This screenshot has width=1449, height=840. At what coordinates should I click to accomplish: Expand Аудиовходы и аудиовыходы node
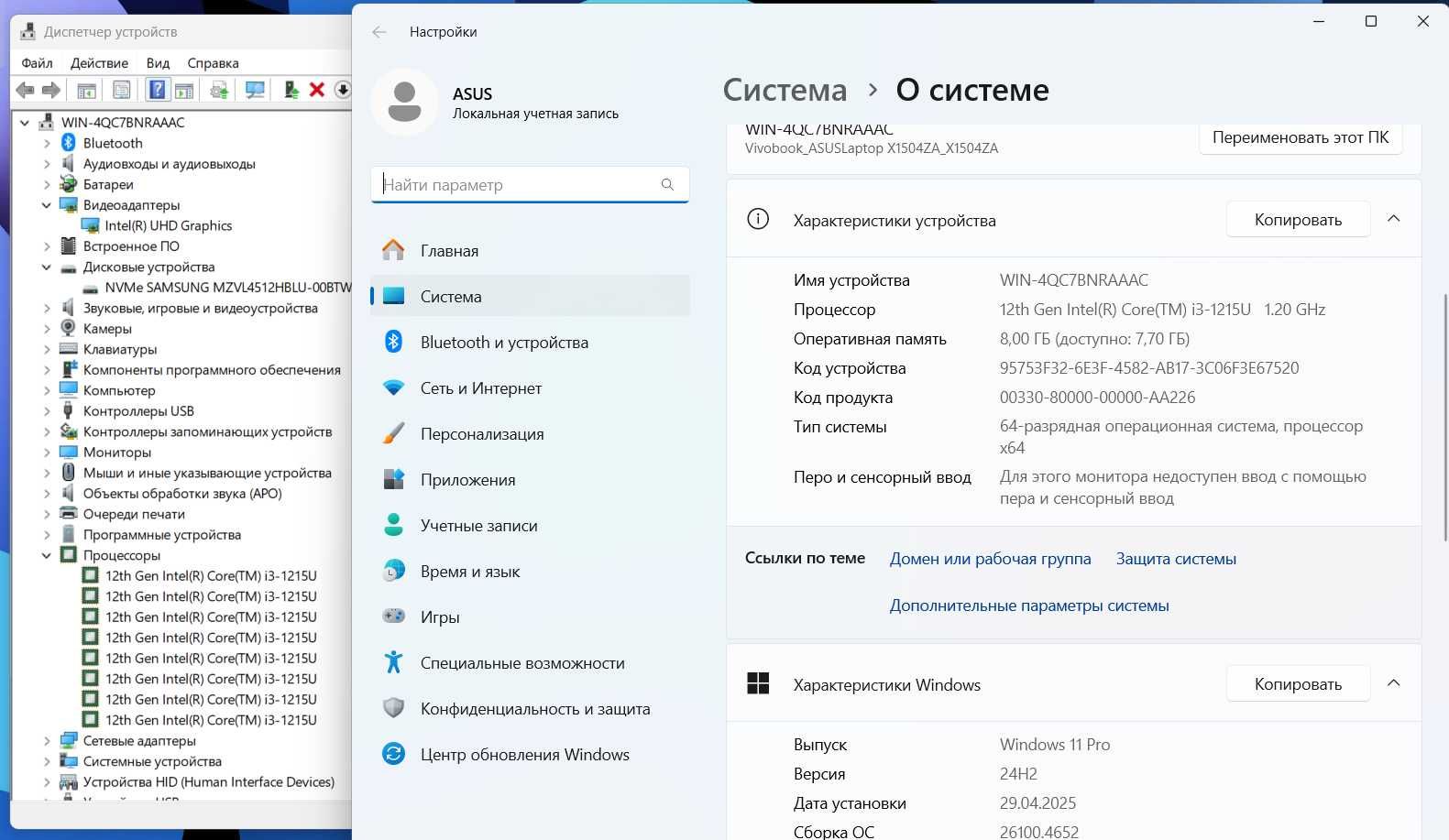(47, 164)
